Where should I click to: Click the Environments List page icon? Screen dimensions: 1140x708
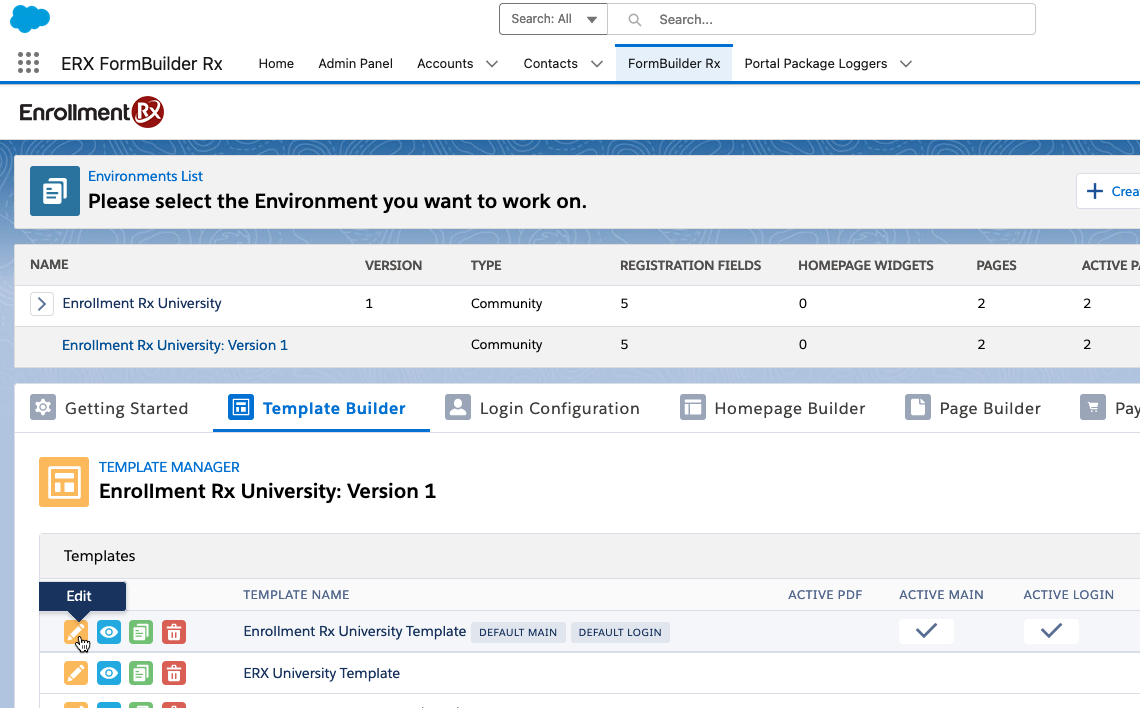click(x=55, y=191)
